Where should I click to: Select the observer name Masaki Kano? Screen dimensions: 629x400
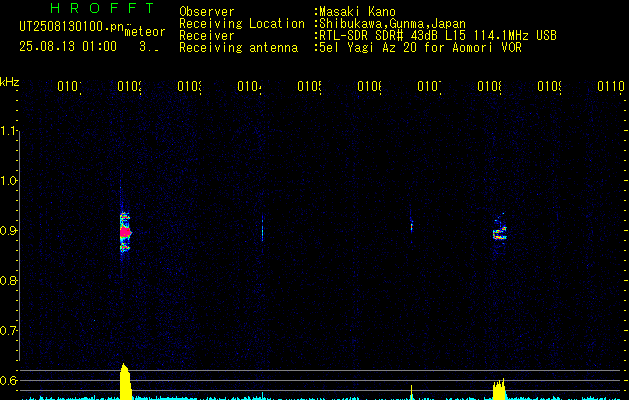(x=357, y=11)
